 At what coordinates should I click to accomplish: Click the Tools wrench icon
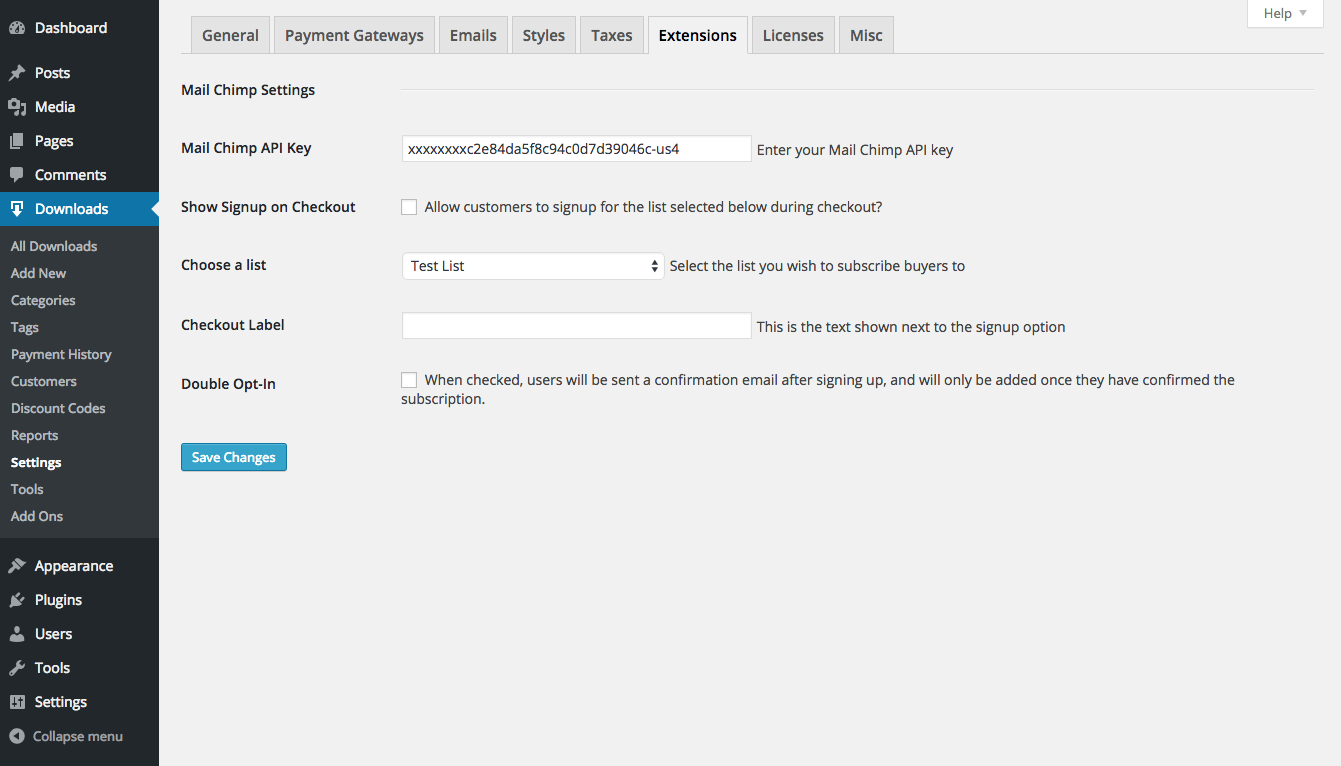17,668
